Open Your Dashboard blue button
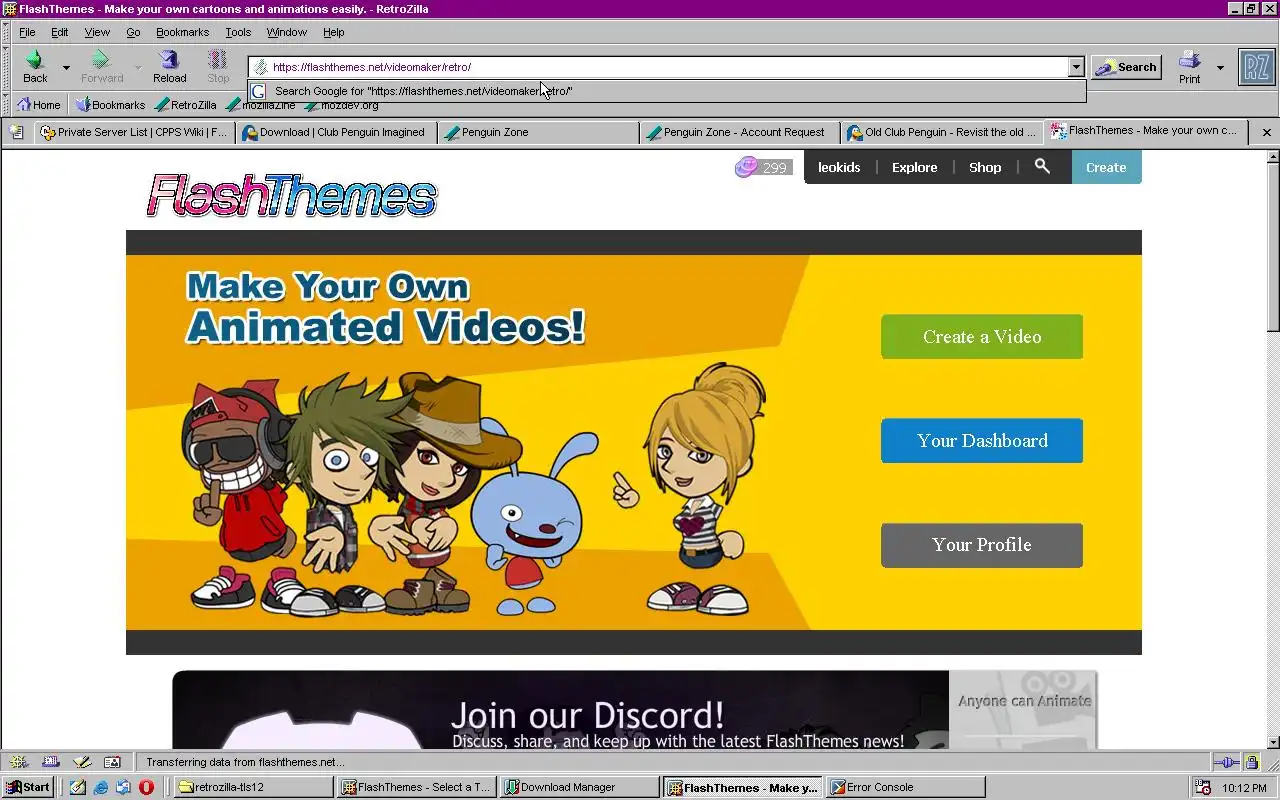This screenshot has width=1280, height=800. (x=982, y=441)
